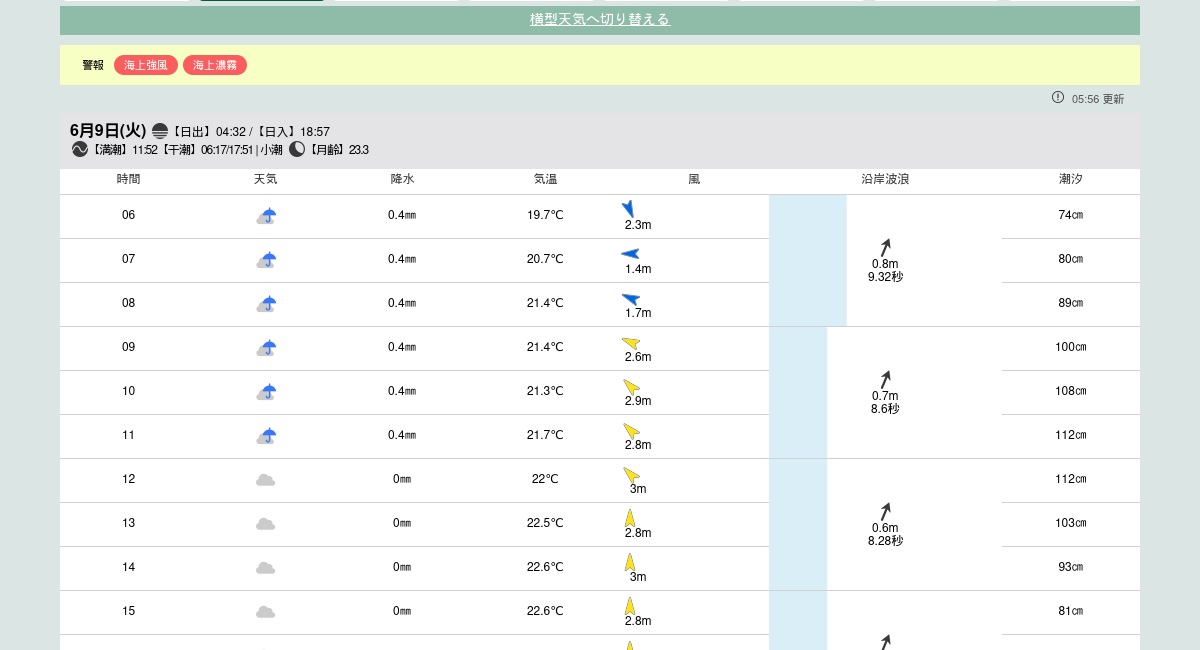Click the rain umbrella icon at 06
This screenshot has height=650, width=1200.
(266, 215)
